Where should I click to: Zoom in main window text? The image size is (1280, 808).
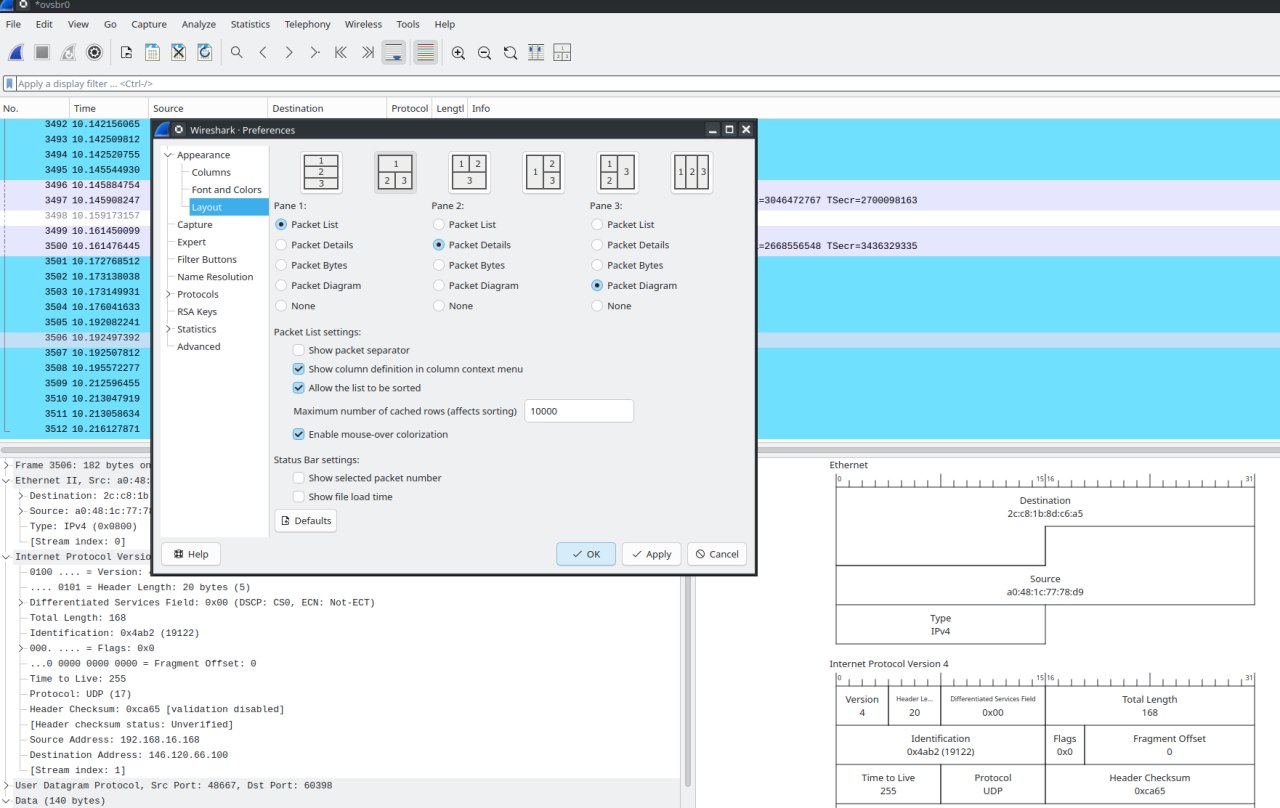point(458,52)
